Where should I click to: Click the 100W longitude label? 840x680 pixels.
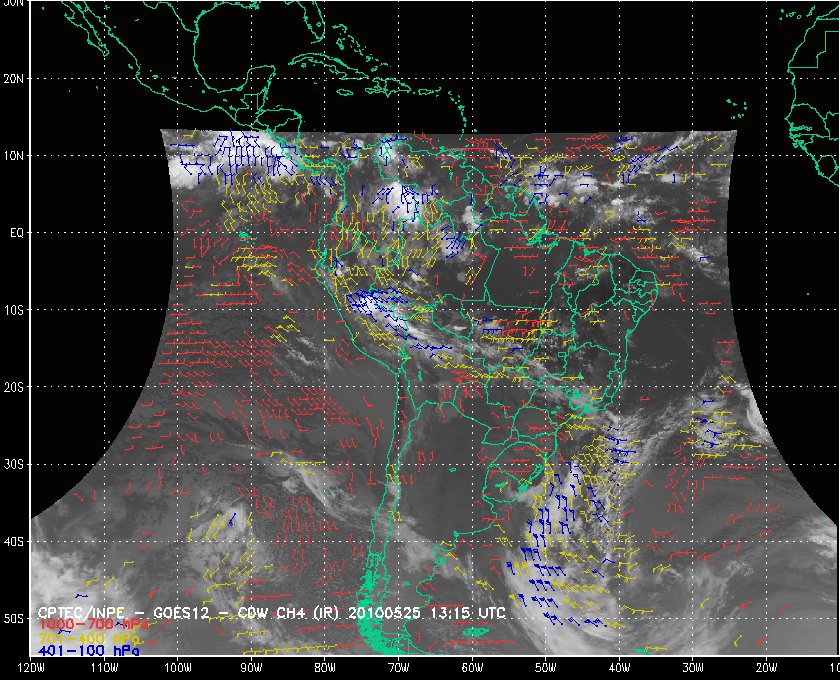[x=177, y=668]
